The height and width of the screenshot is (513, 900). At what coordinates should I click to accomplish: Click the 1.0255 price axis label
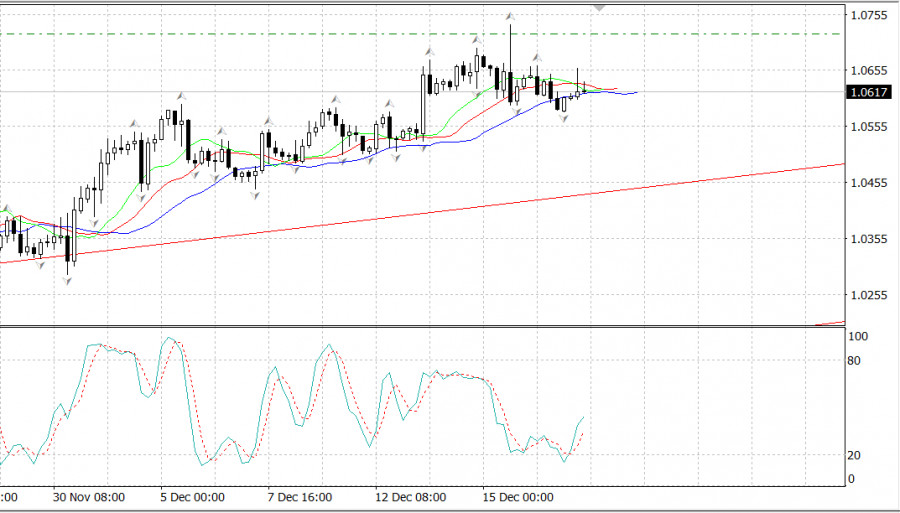click(x=868, y=295)
